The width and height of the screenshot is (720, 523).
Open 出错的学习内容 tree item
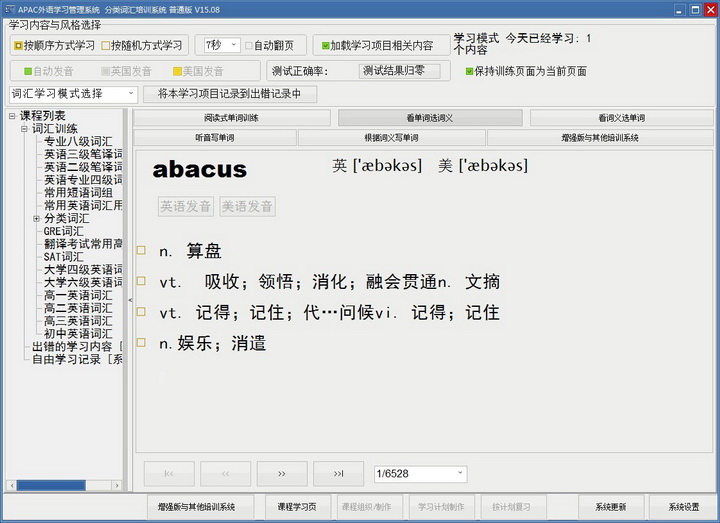(x=77, y=347)
